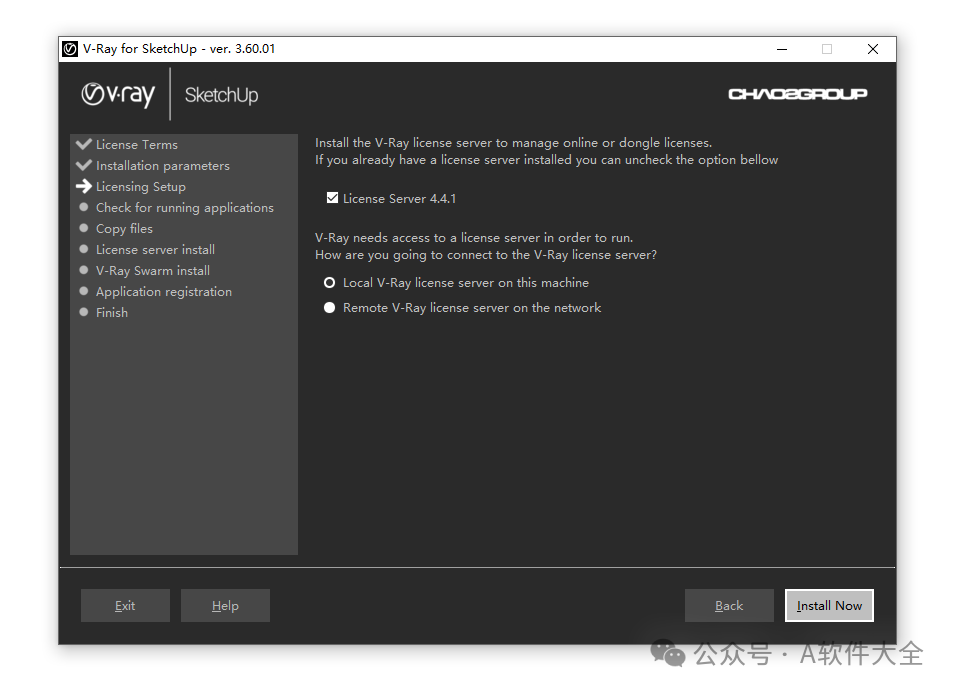Click the Copy files step

tap(124, 229)
